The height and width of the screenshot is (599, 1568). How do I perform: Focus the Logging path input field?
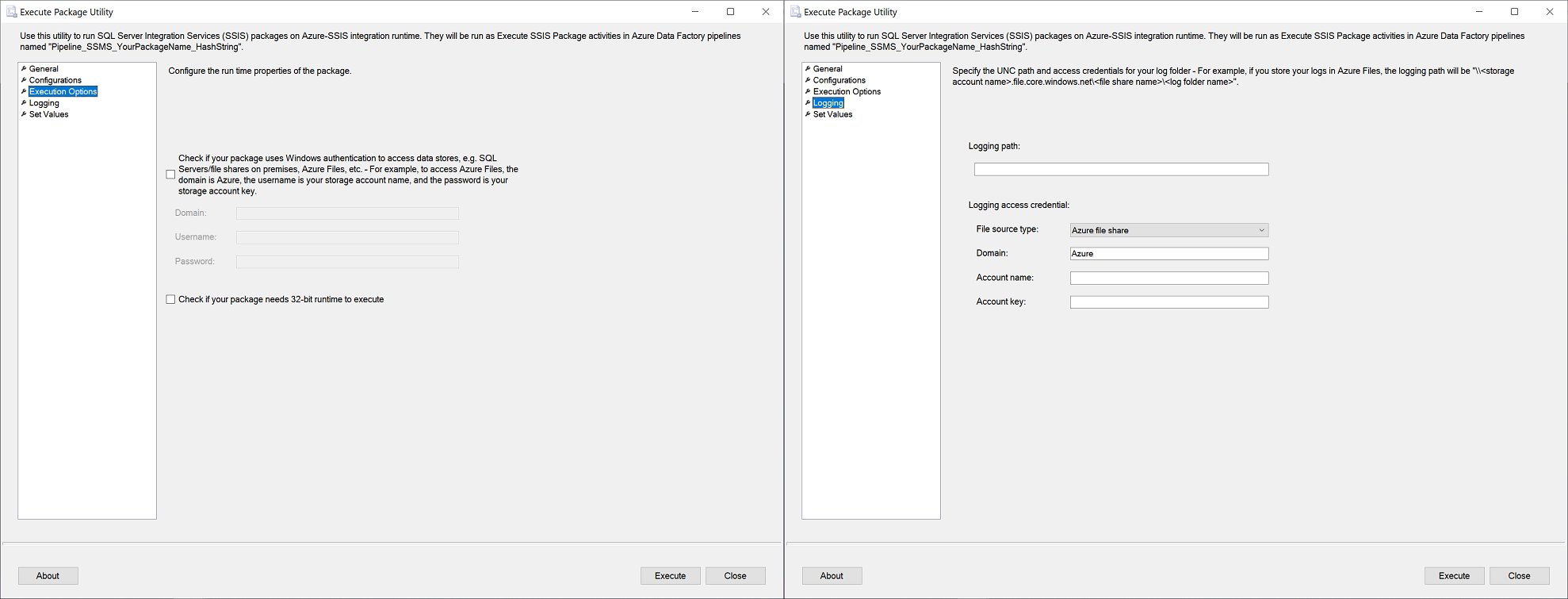point(1121,170)
